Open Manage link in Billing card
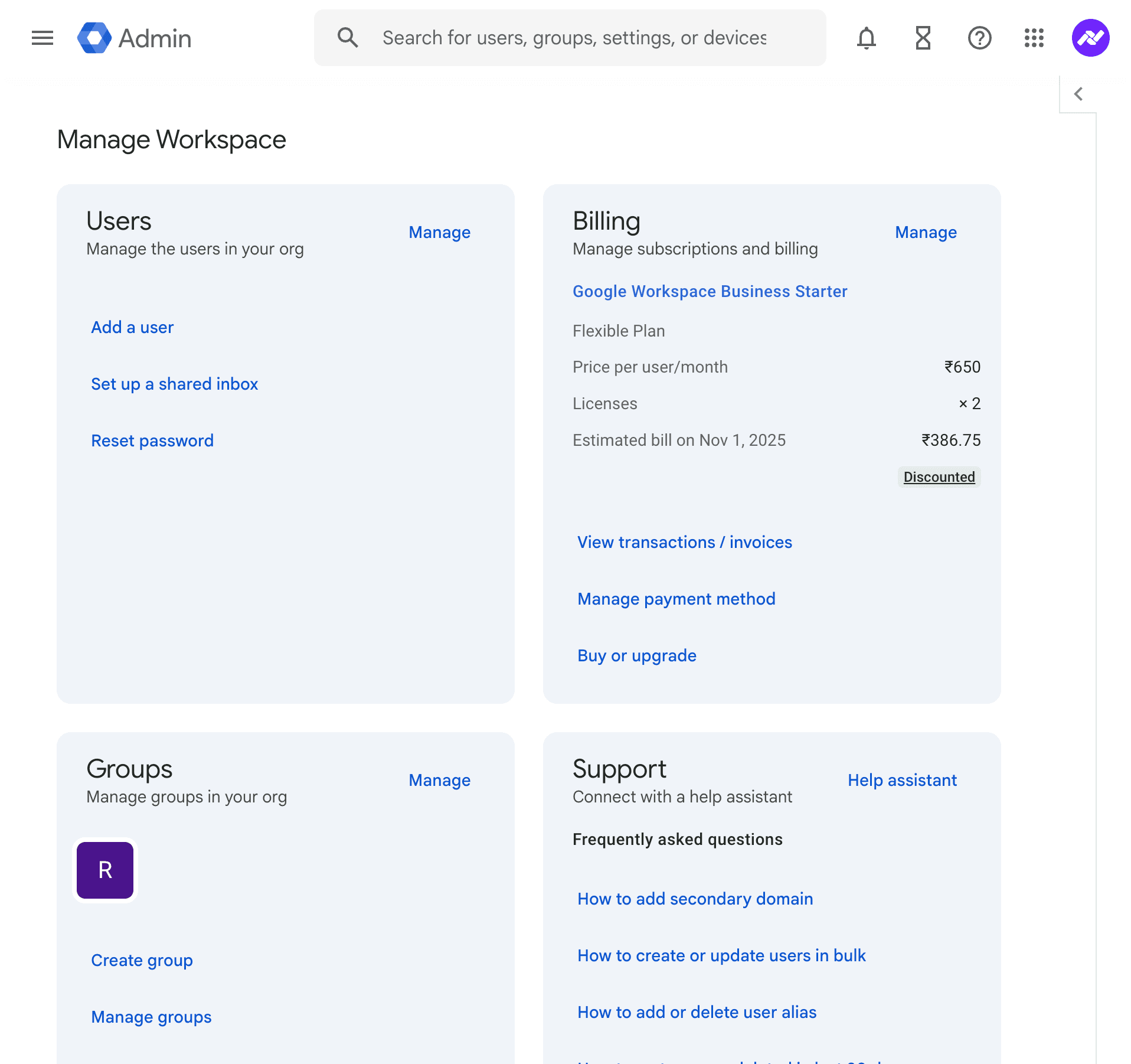 [x=926, y=232]
